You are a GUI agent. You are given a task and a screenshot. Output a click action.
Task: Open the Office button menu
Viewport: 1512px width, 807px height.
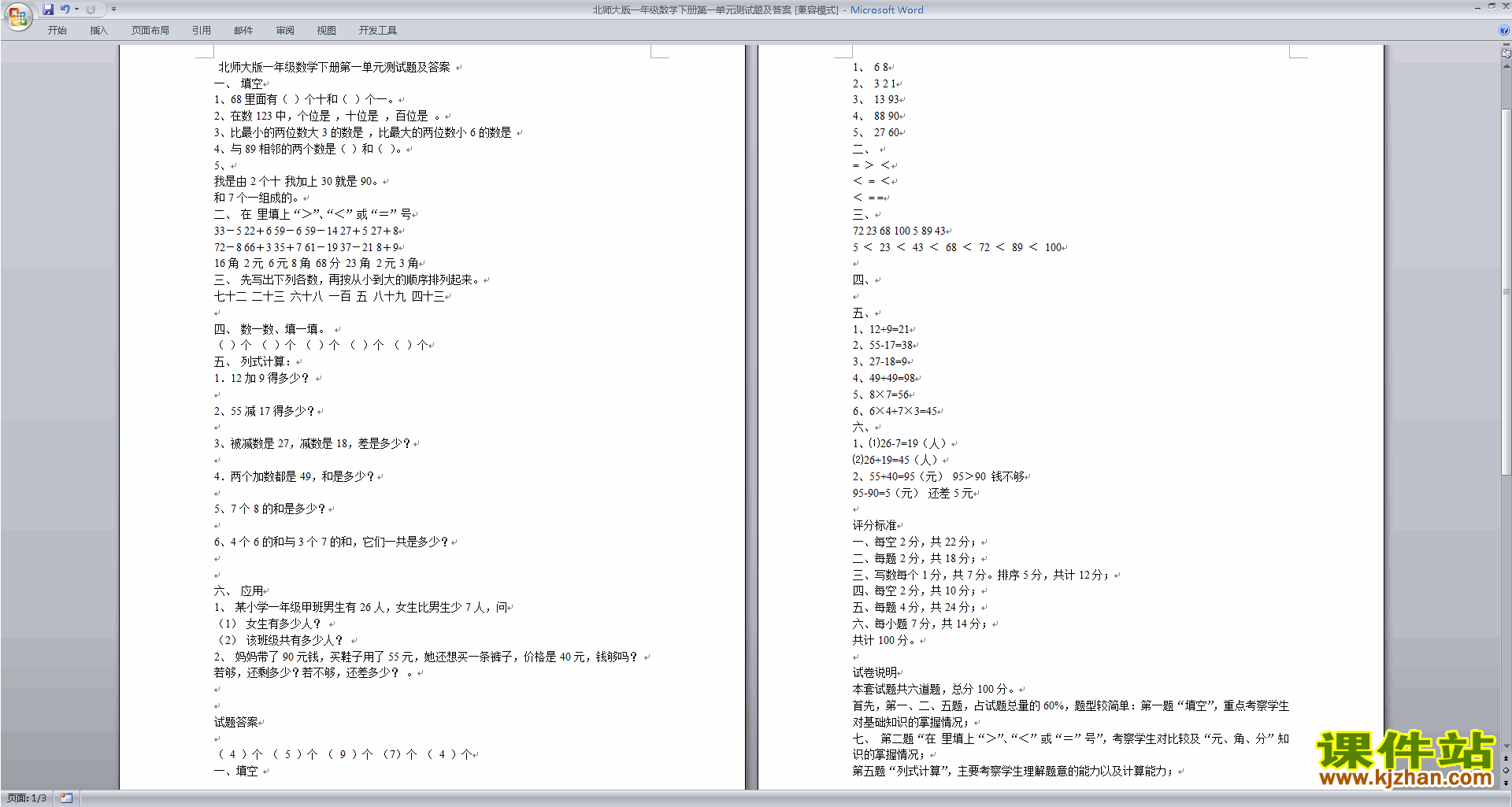pyautogui.click(x=17, y=17)
